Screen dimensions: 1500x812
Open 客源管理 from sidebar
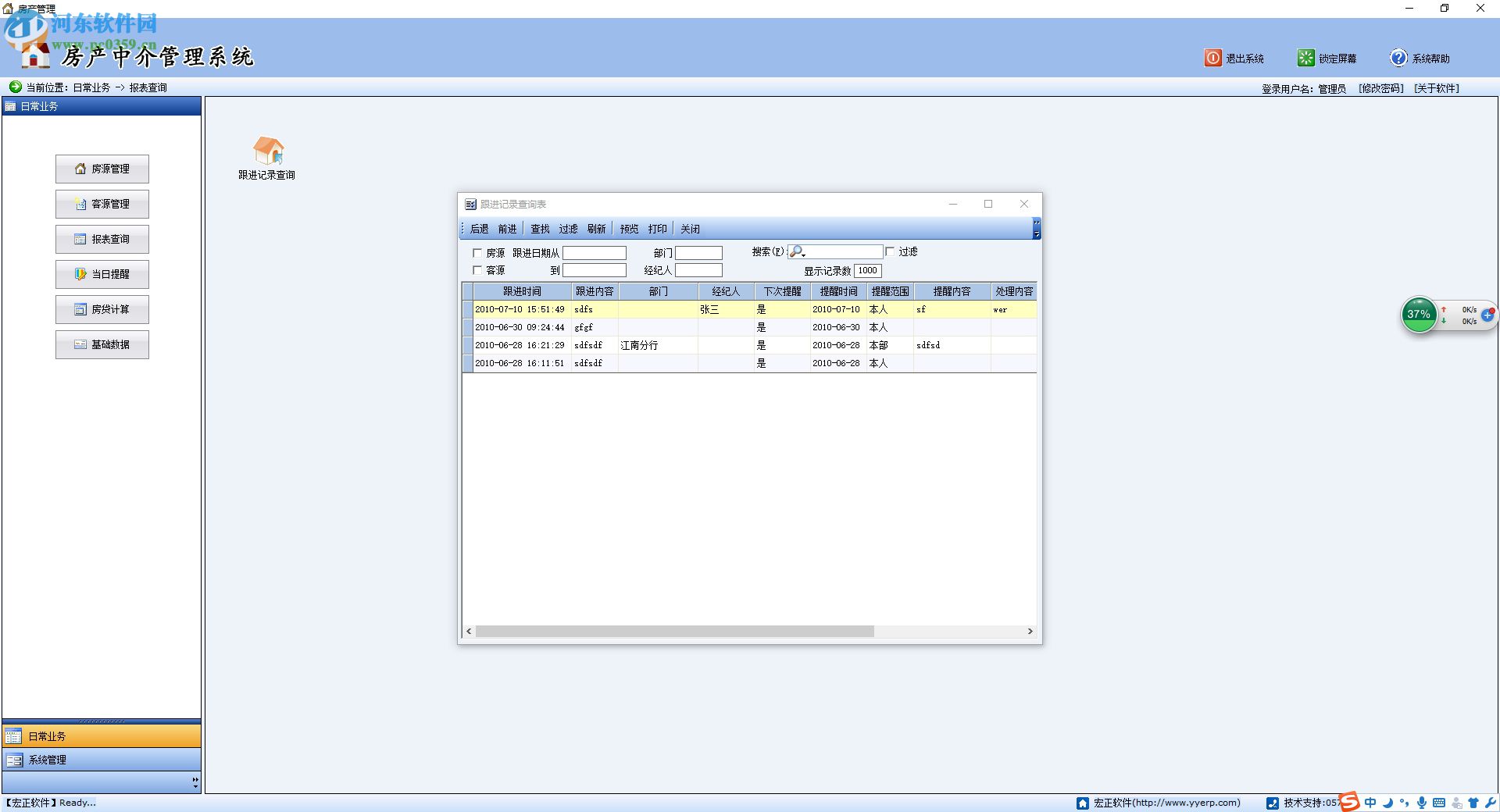(102, 204)
